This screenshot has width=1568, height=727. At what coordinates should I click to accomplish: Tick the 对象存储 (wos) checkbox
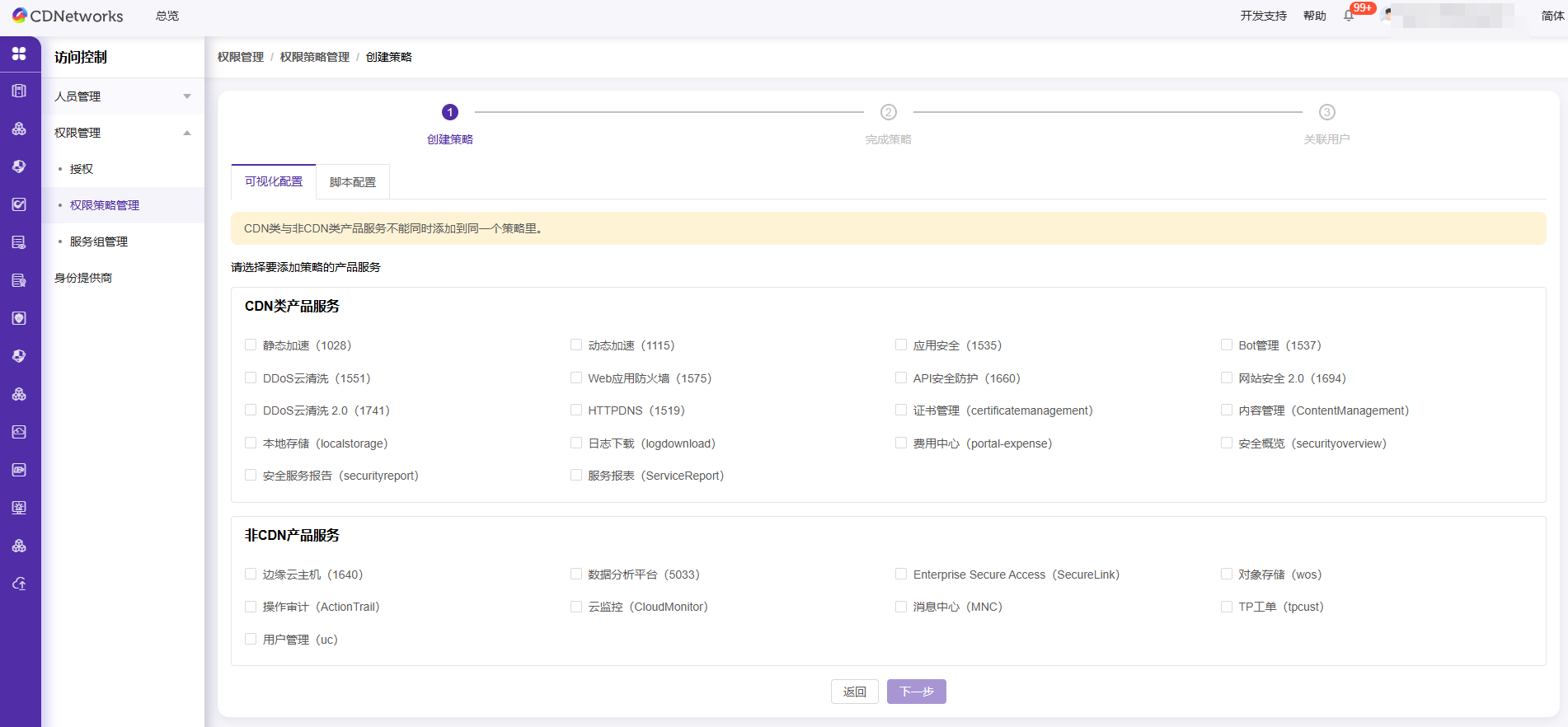1227,575
